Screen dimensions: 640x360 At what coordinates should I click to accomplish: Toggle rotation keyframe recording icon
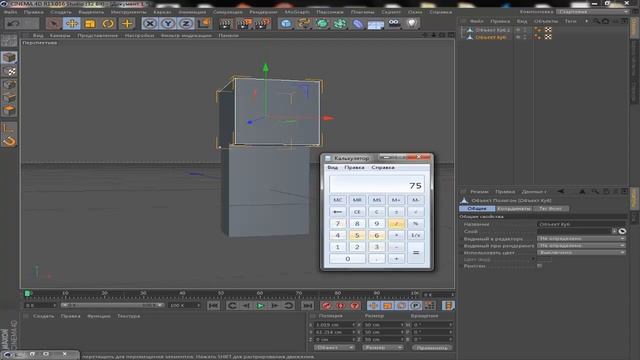402,305
